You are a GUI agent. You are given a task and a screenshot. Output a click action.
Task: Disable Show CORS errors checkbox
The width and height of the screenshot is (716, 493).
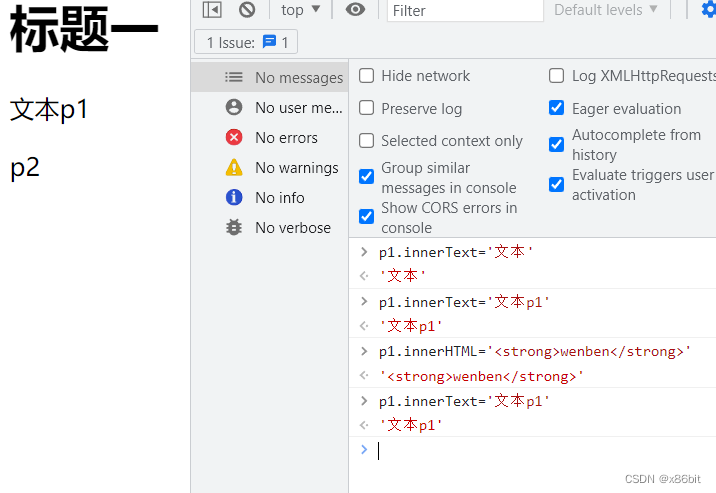coord(366,216)
